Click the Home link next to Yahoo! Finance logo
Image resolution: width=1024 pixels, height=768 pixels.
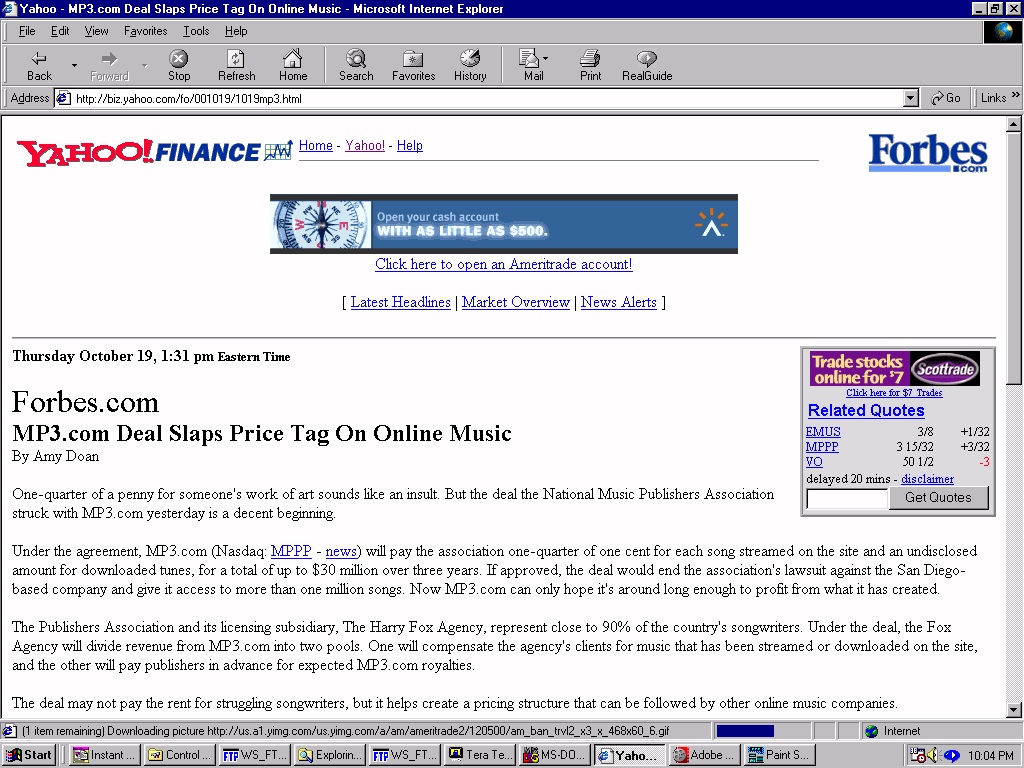coord(315,145)
